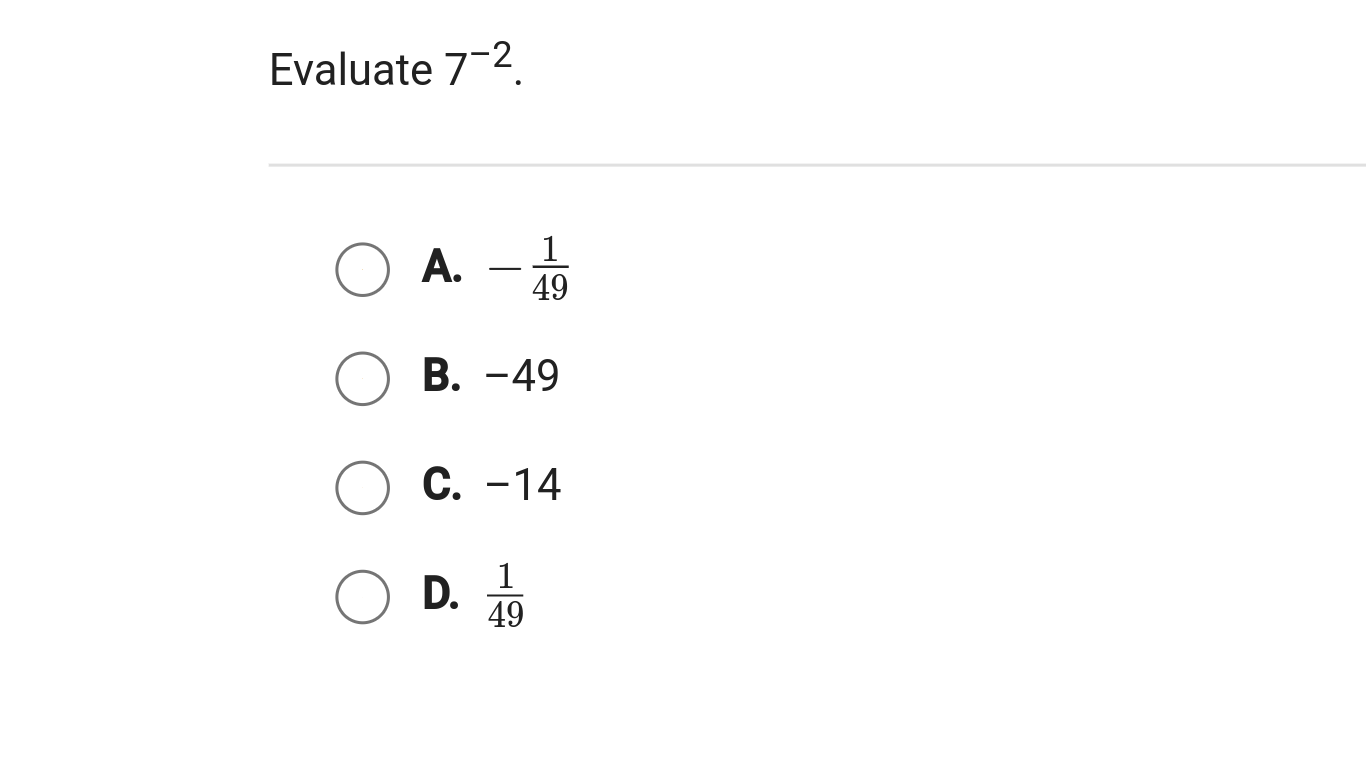Click the numerator 1 in option D
This screenshot has width=1366, height=768.
coord(505,576)
